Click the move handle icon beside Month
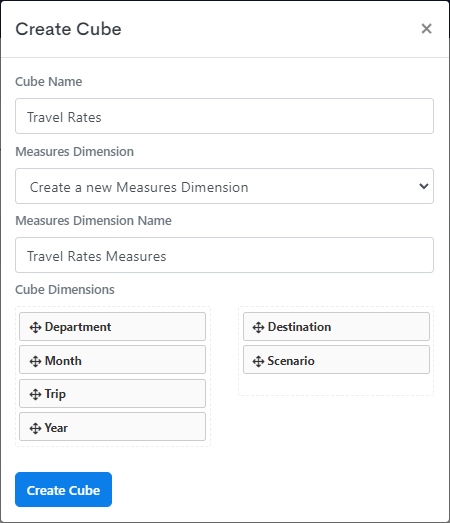The height and width of the screenshot is (523, 450). point(35,361)
